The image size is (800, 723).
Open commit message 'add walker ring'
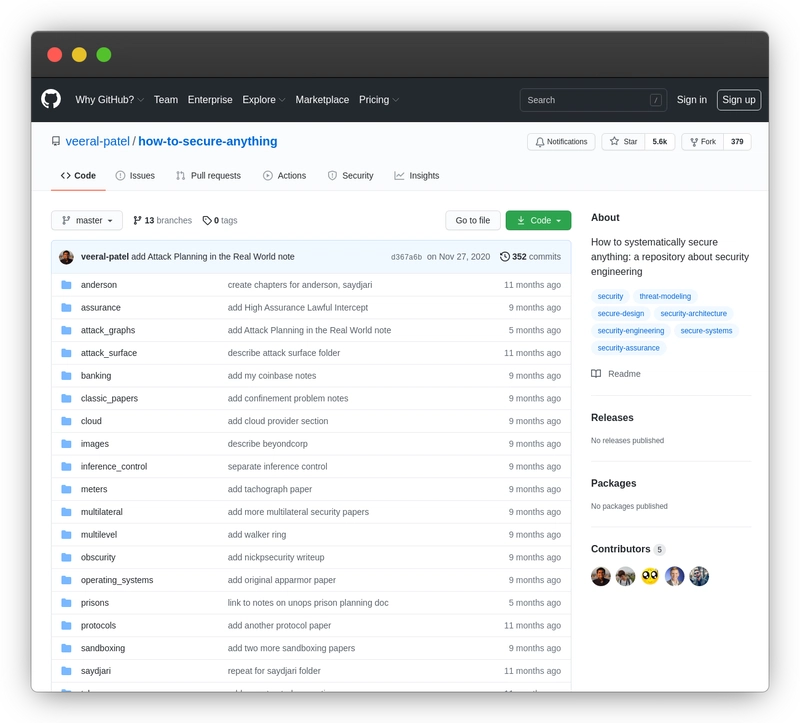[257, 535]
